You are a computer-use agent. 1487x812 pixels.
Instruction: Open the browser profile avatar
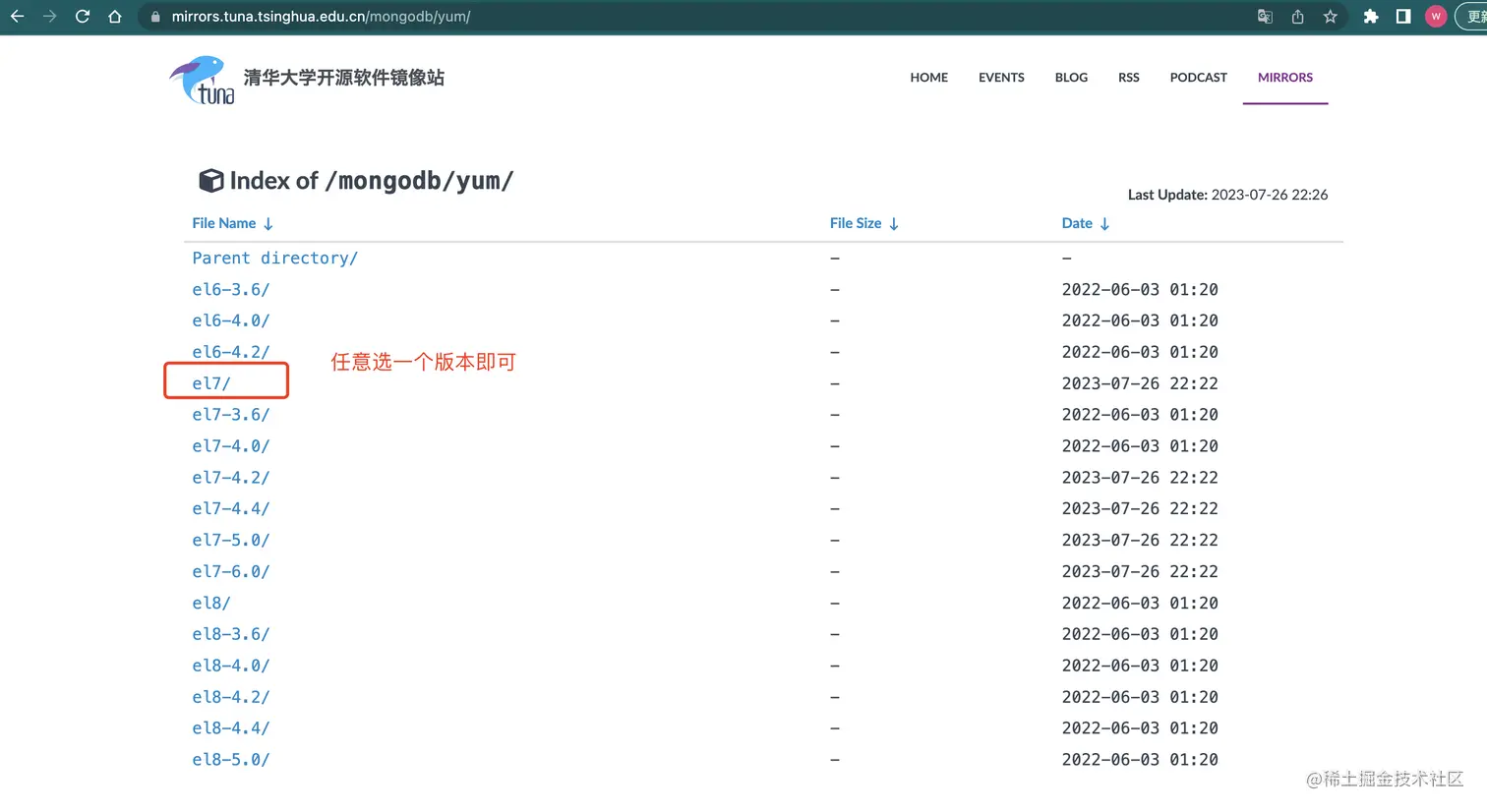coord(1436,17)
